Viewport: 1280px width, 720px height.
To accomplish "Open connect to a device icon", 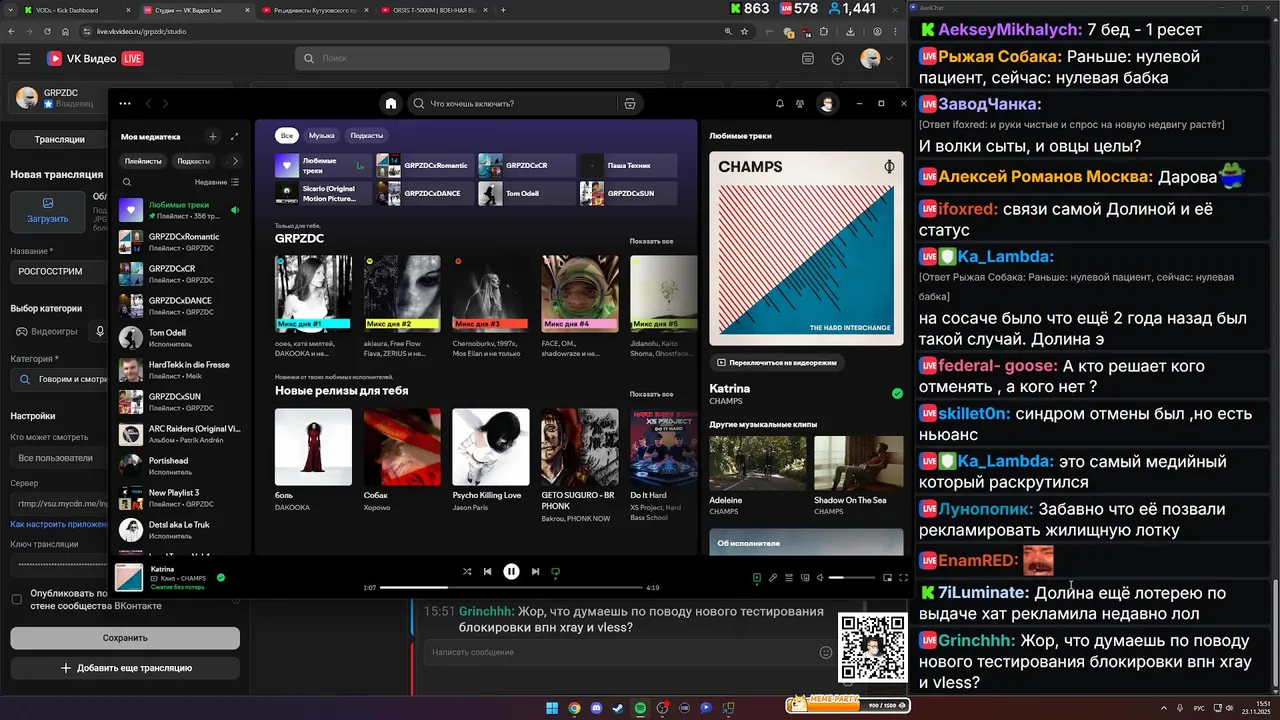I will pyautogui.click(x=804, y=577).
